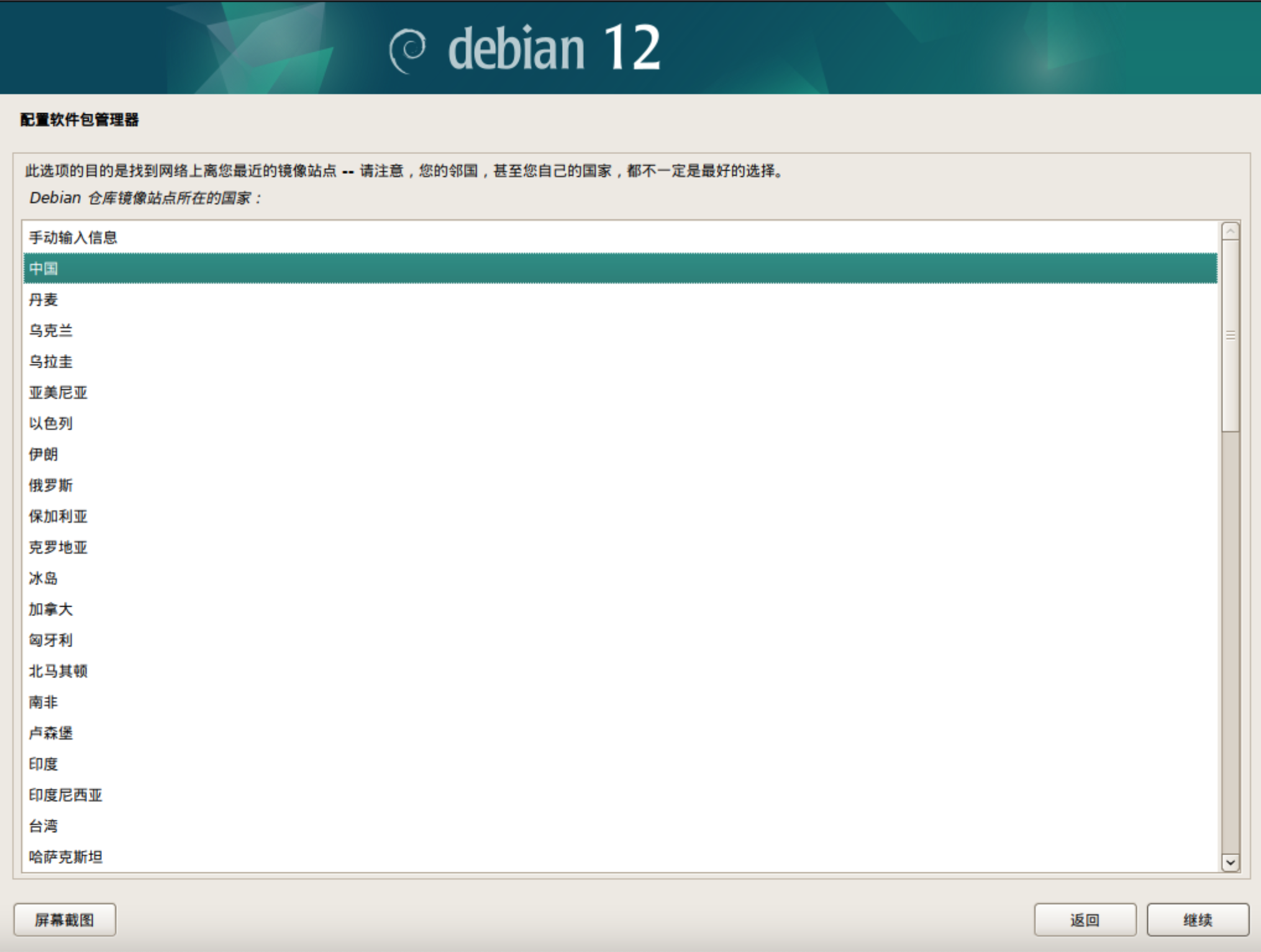Image resolution: width=1261 pixels, height=952 pixels.
Task: Click the Debian swirl logo
Action: click(x=407, y=50)
